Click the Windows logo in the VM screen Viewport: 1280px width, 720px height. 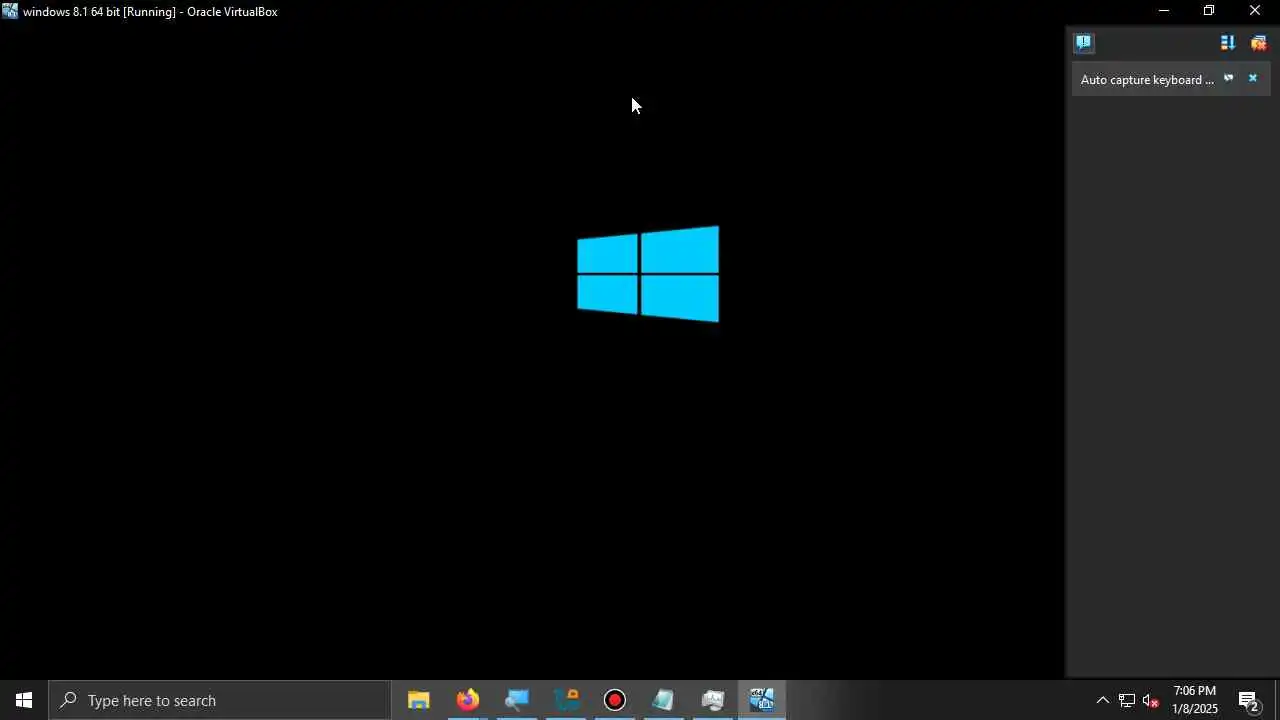(x=648, y=274)
